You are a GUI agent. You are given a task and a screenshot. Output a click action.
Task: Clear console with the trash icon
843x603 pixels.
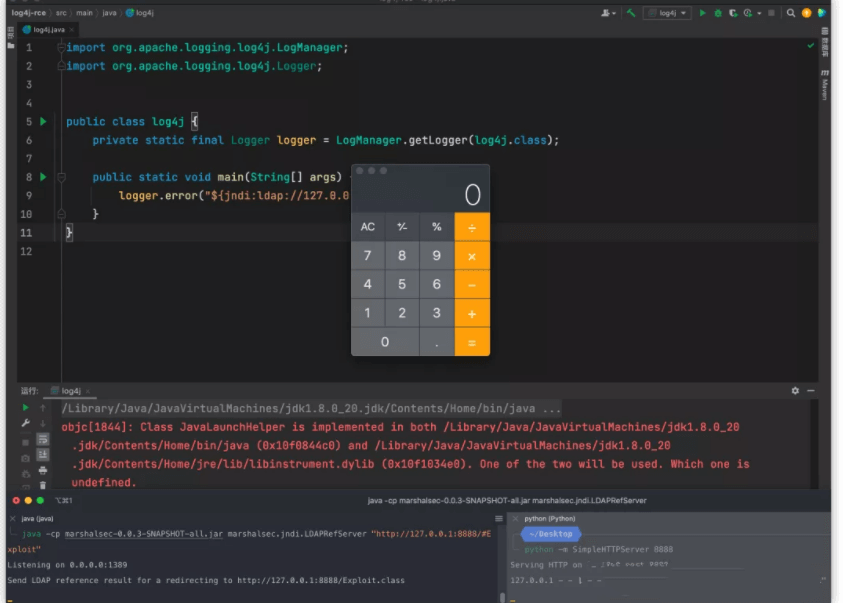(x=43, y=485)
